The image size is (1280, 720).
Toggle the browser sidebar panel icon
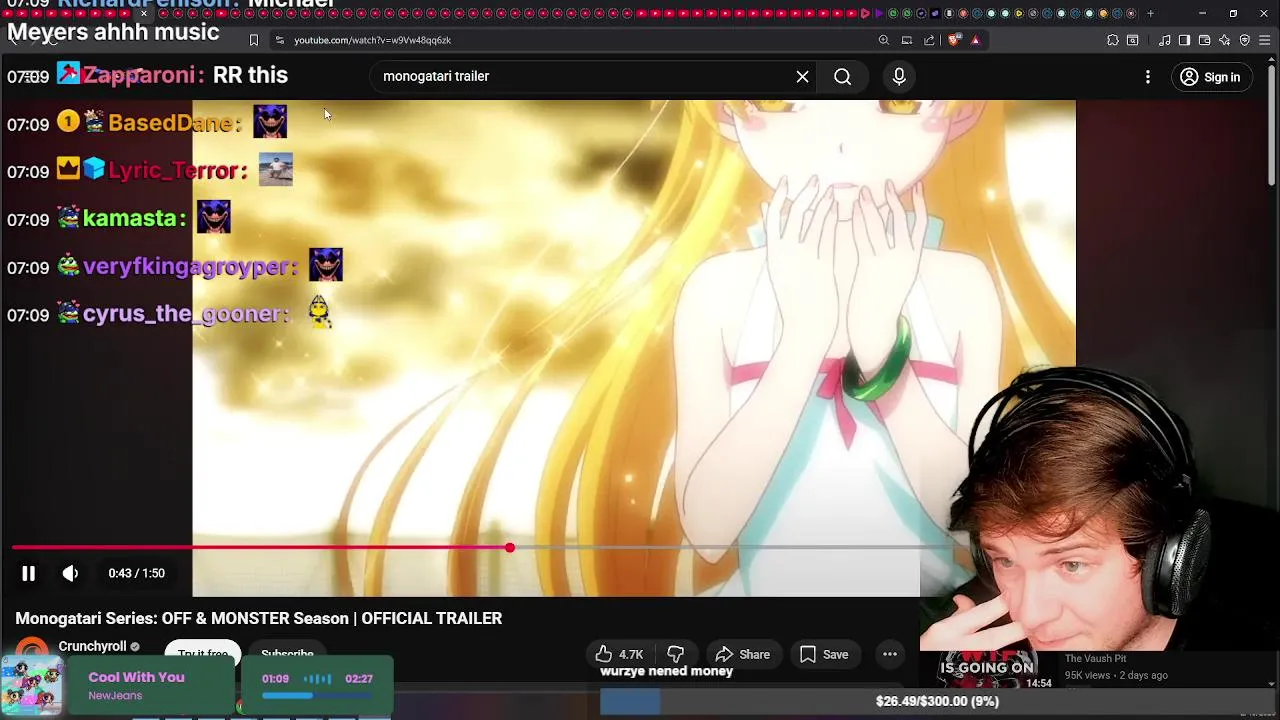1184,40
